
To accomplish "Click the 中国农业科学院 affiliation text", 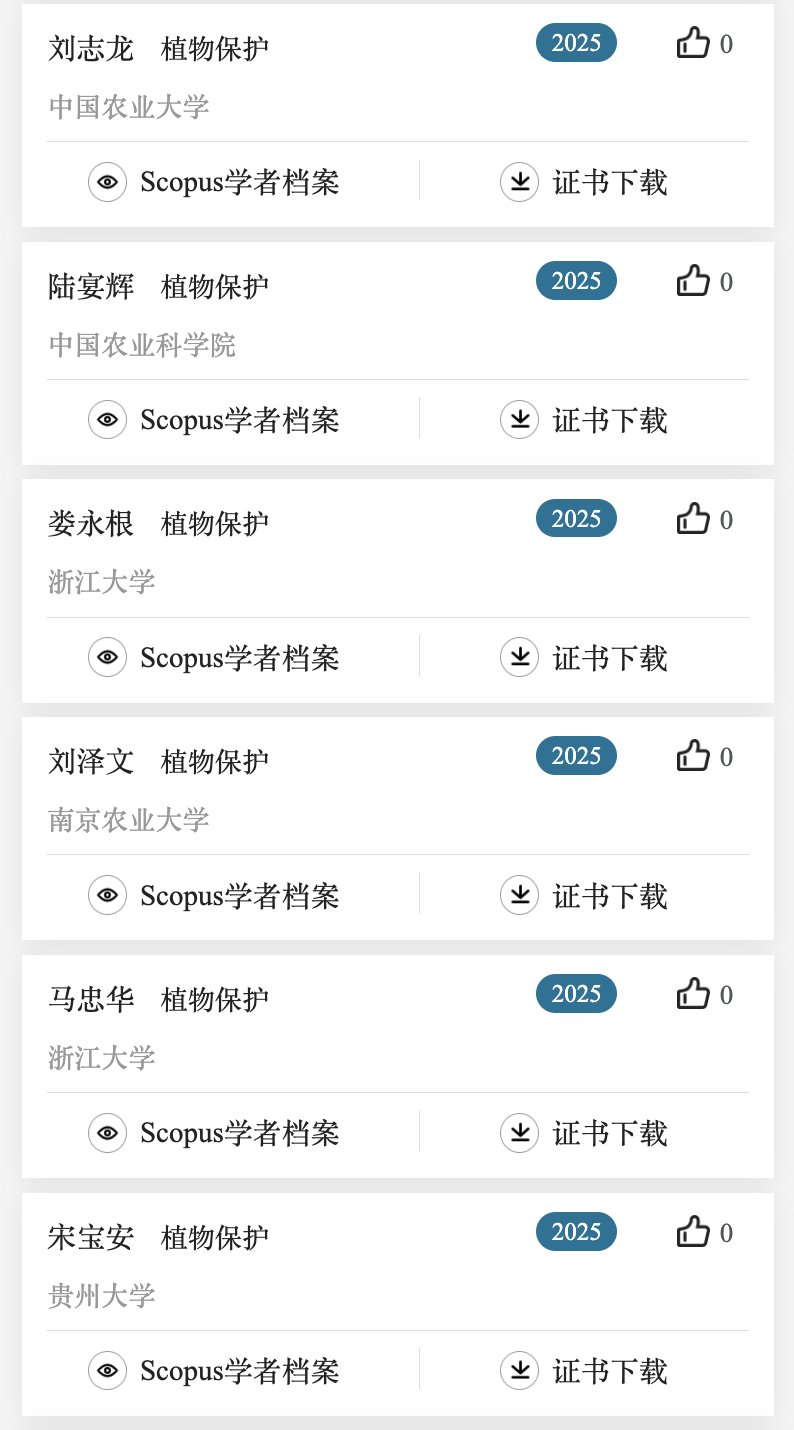I will [142, 345].
